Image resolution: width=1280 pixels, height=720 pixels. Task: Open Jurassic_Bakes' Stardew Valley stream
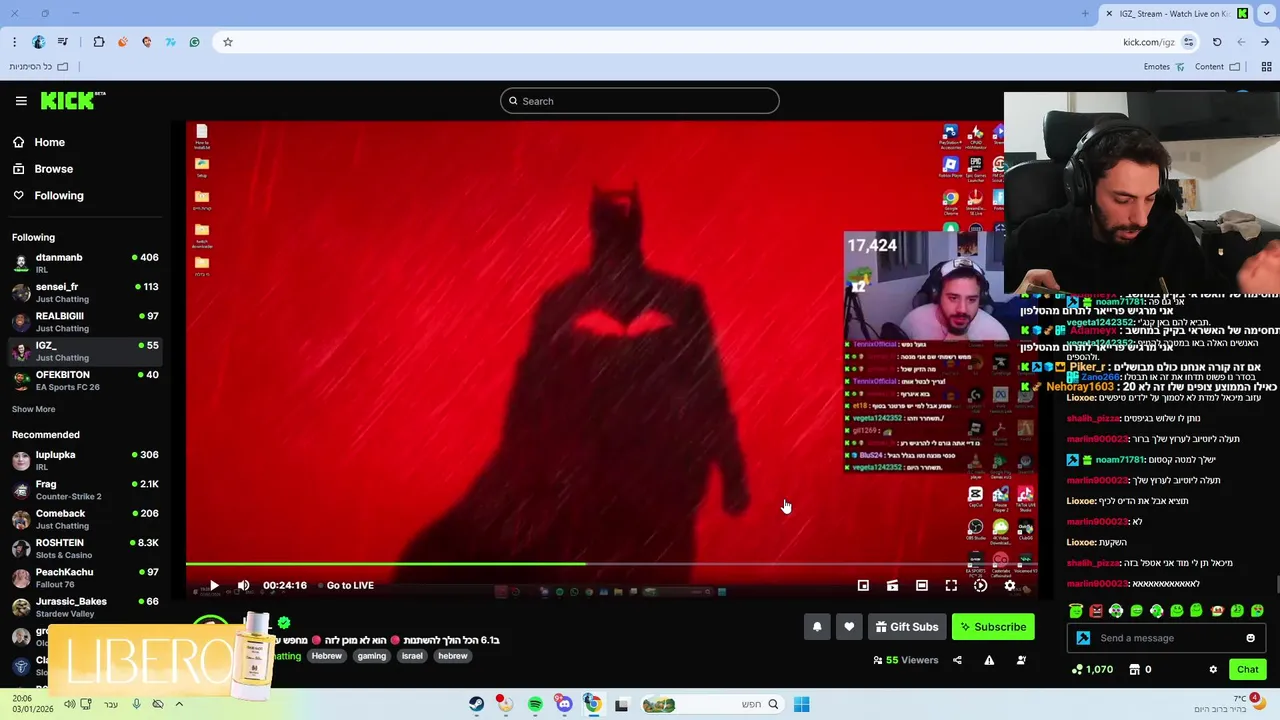(85, 607)
